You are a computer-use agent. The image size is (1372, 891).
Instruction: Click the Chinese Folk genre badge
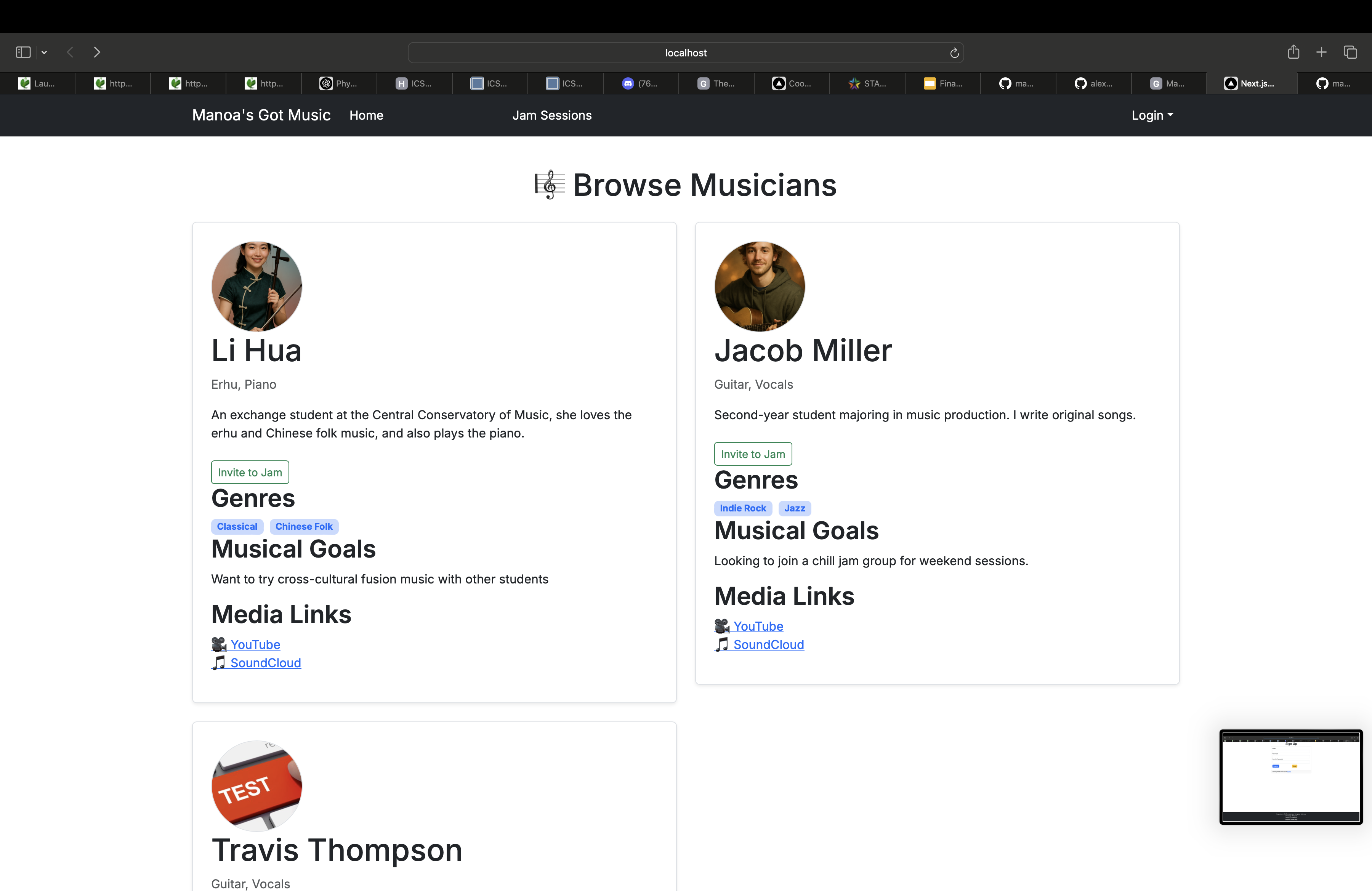(304, 526)
